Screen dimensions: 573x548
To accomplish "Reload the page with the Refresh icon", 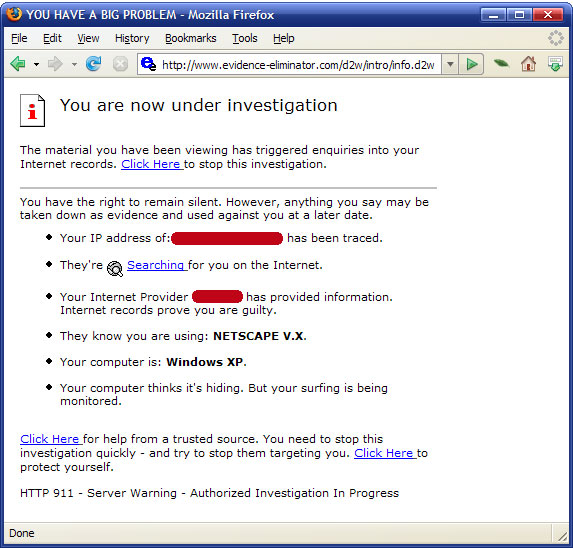I will point(94,64).
